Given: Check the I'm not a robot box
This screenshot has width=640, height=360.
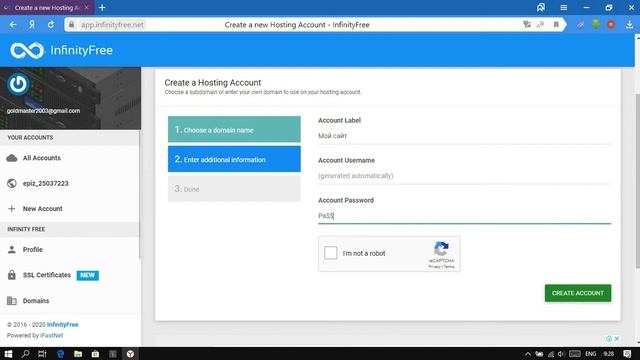Looking at the screenshot, I should coord(331,253).
